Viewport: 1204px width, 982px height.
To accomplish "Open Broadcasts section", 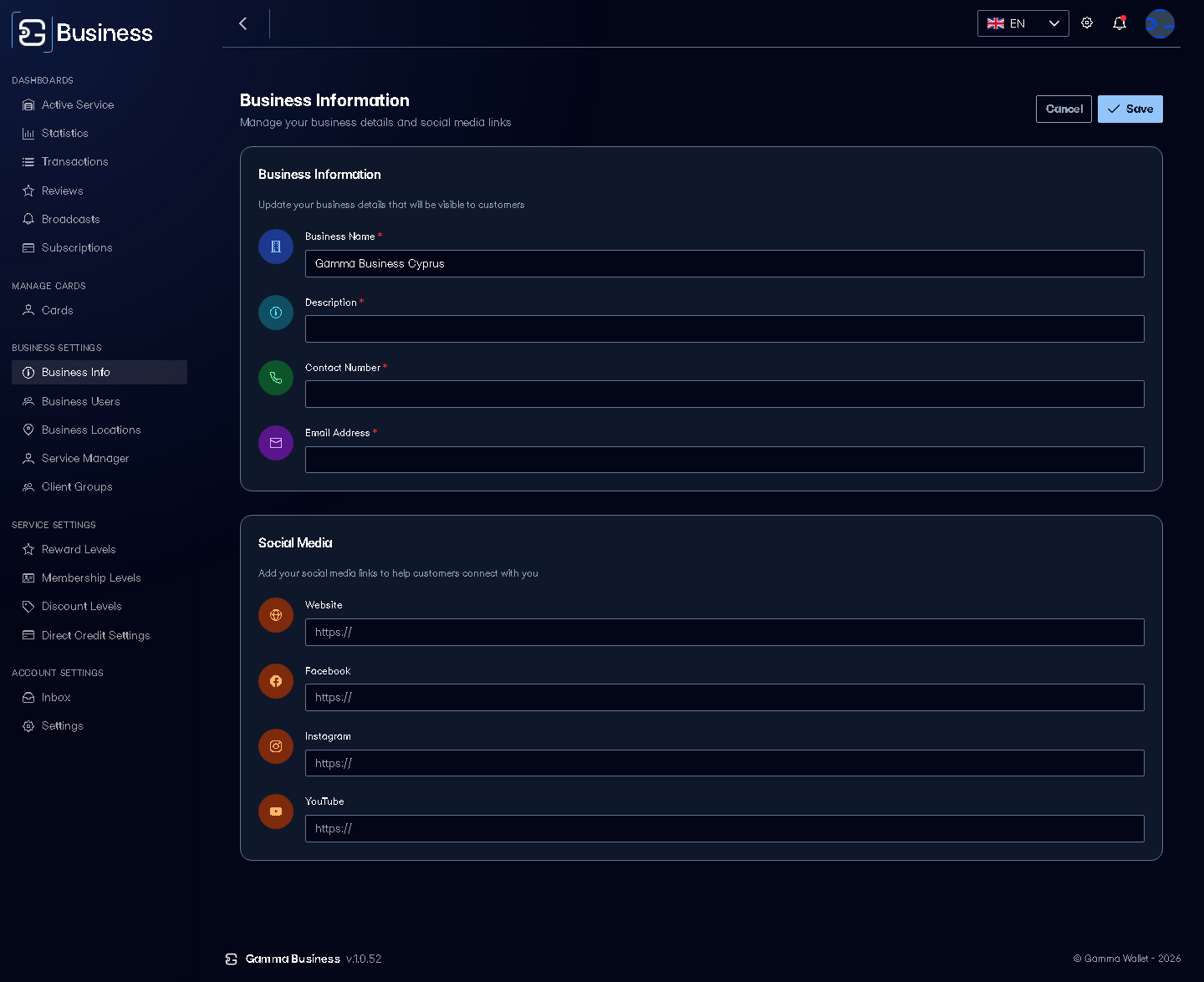I will [99, 219].
